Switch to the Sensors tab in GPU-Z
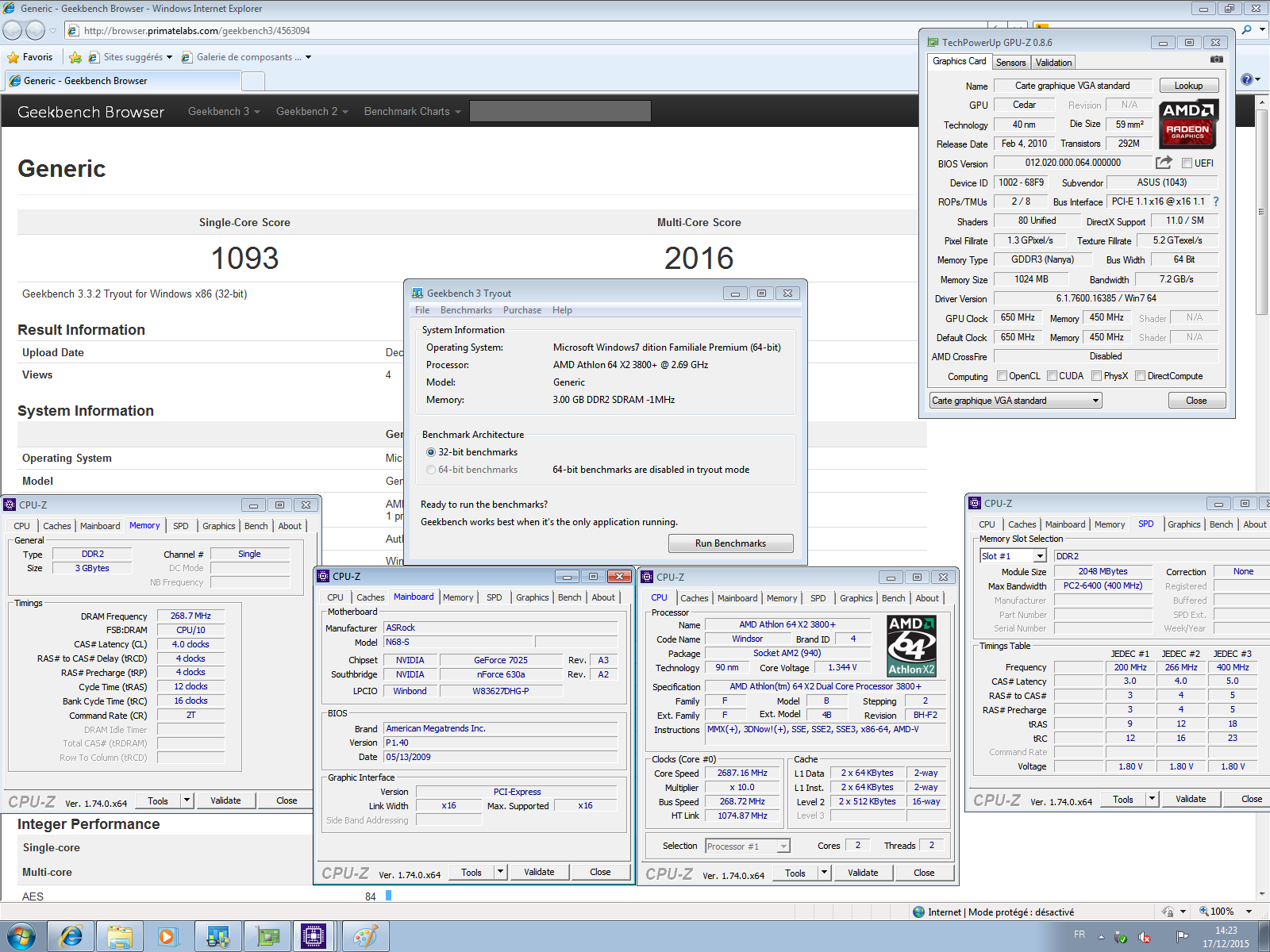 coord(1010,63)
